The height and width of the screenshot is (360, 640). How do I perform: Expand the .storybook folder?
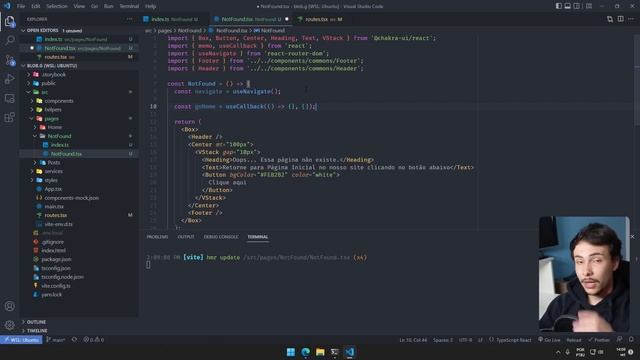(x=29, y=75)
